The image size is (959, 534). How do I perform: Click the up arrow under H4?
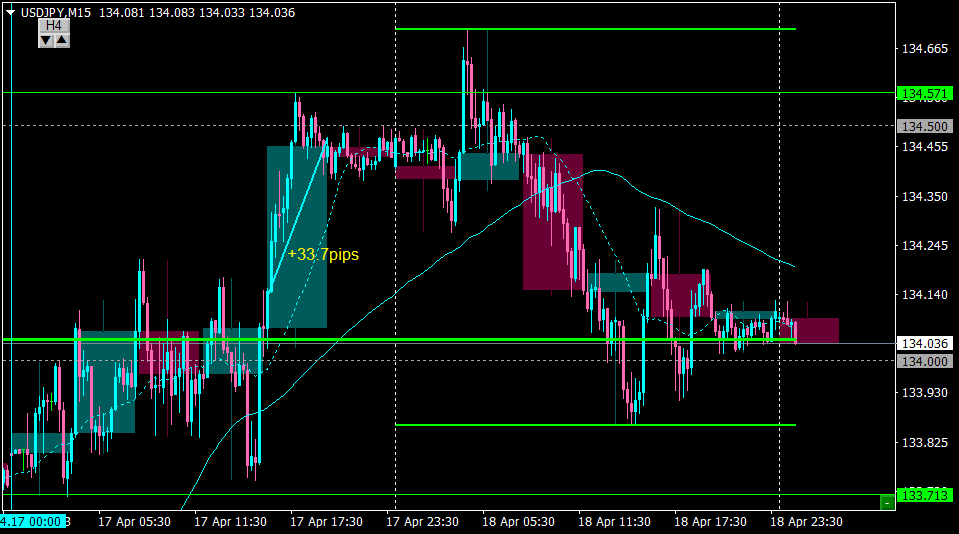[x=62, y=41]
